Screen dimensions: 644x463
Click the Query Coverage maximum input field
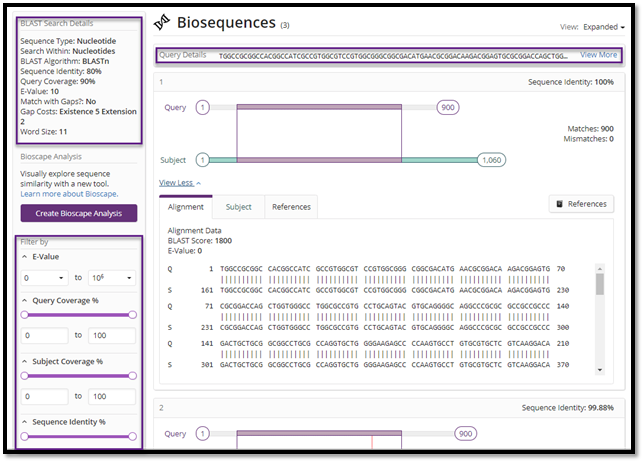click(x=112, y=335)
